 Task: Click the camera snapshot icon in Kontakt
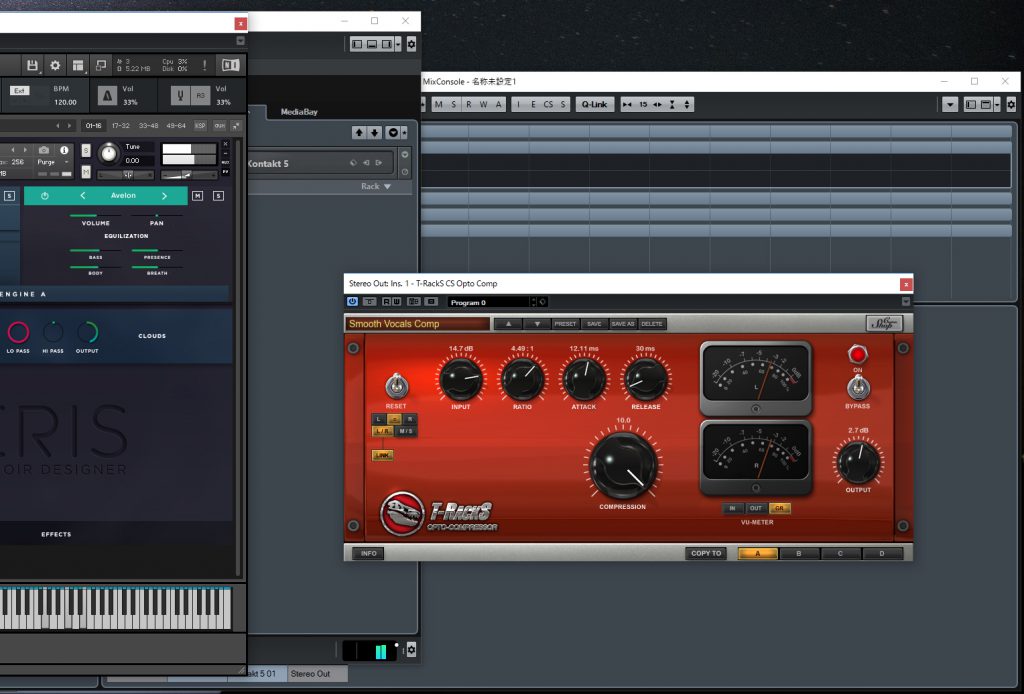pyautogui.click(x=44, y=150)
